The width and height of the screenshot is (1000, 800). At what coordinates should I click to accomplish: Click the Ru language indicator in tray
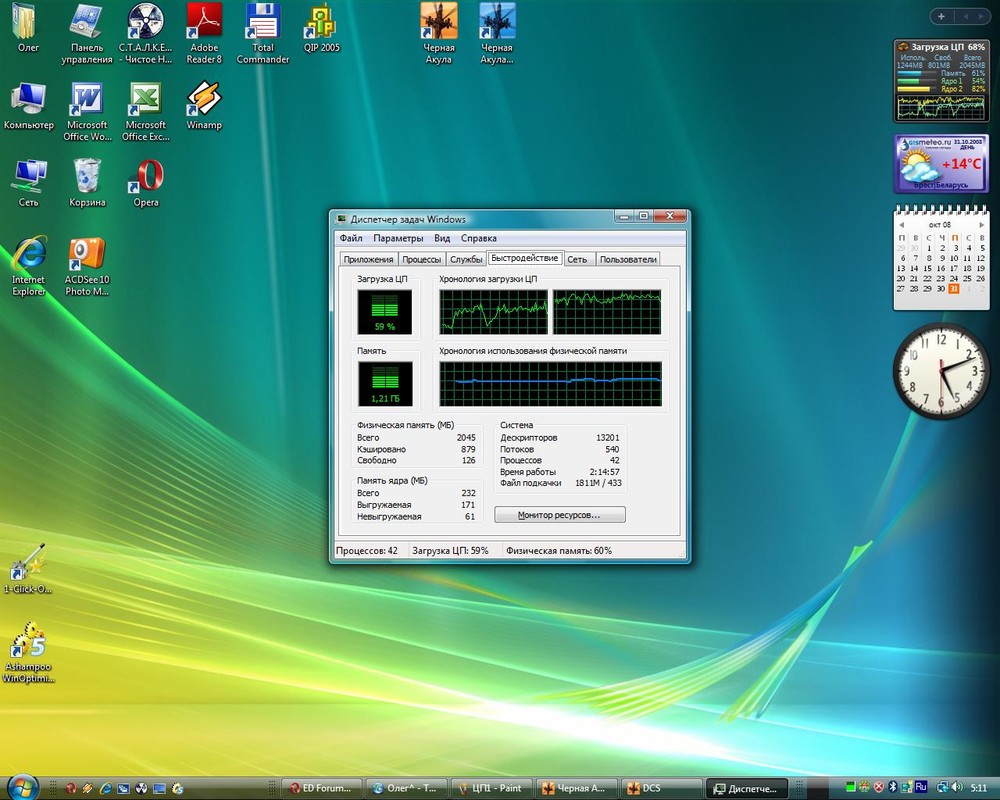[x=921, y=787]
